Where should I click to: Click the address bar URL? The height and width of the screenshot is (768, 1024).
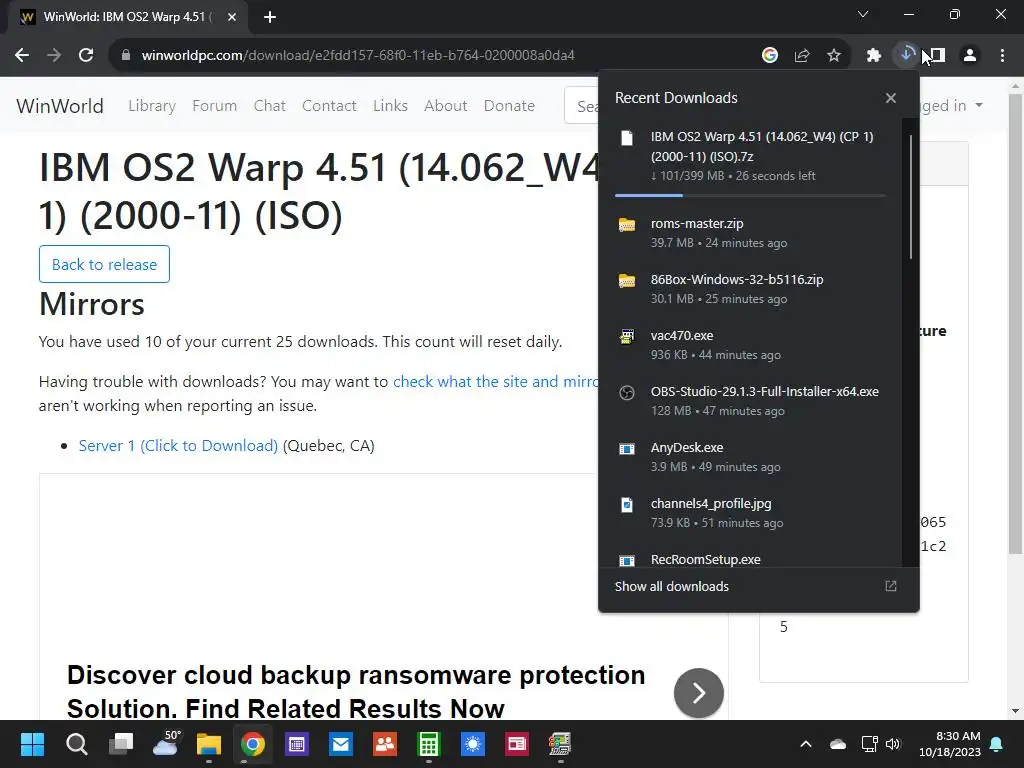coord(358,56)
